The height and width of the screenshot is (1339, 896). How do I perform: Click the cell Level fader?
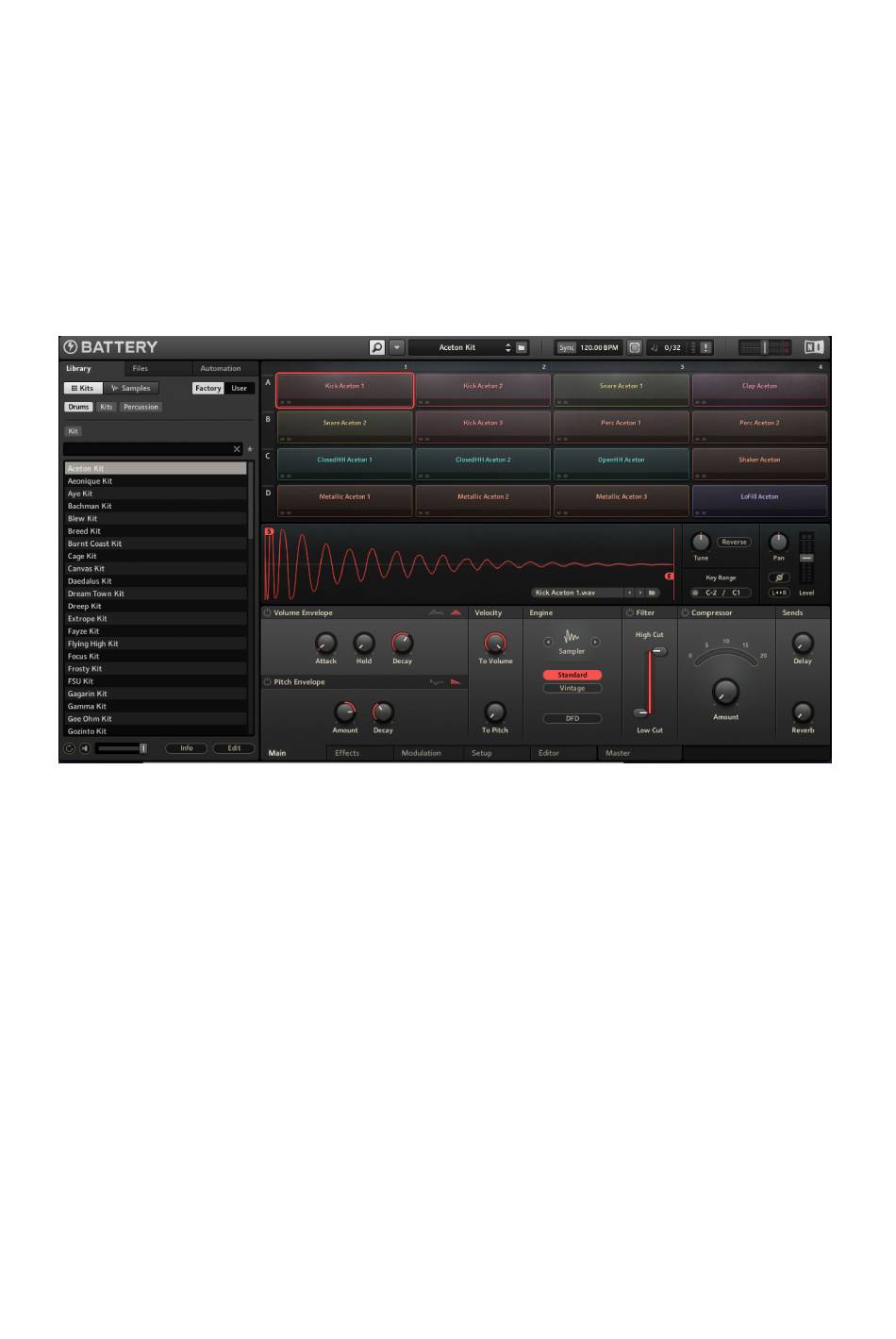click(x=805, y=558)
